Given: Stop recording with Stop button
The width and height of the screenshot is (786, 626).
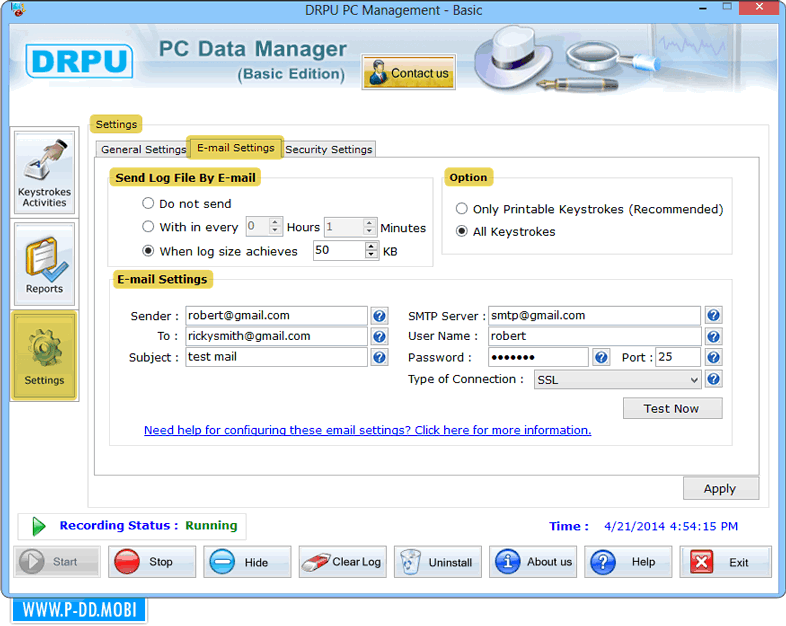Looking at the screenshot, I should click(152, 562).
